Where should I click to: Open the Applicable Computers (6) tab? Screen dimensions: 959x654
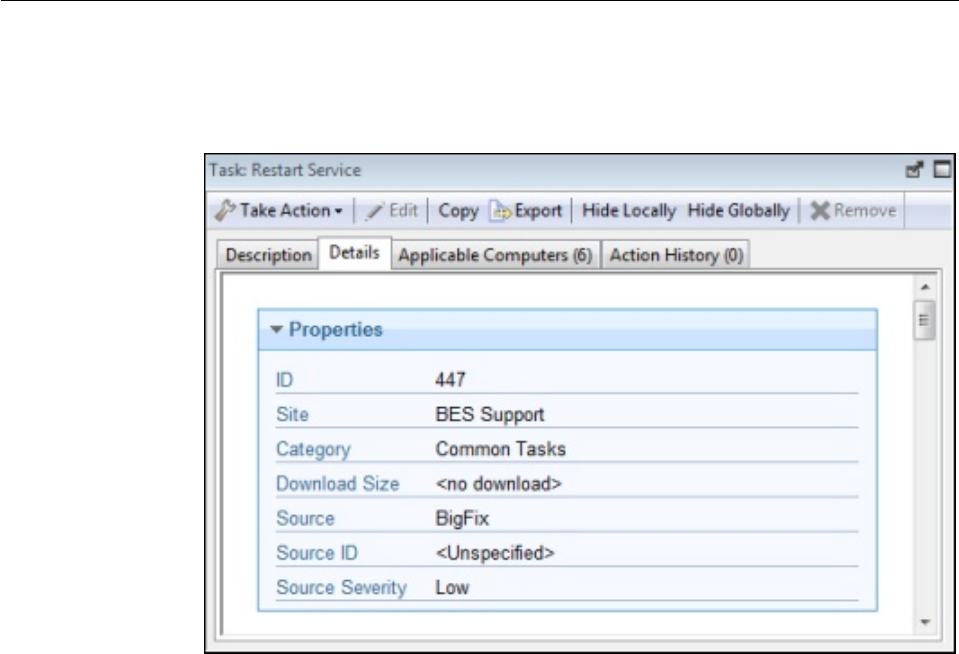point(496,255)
